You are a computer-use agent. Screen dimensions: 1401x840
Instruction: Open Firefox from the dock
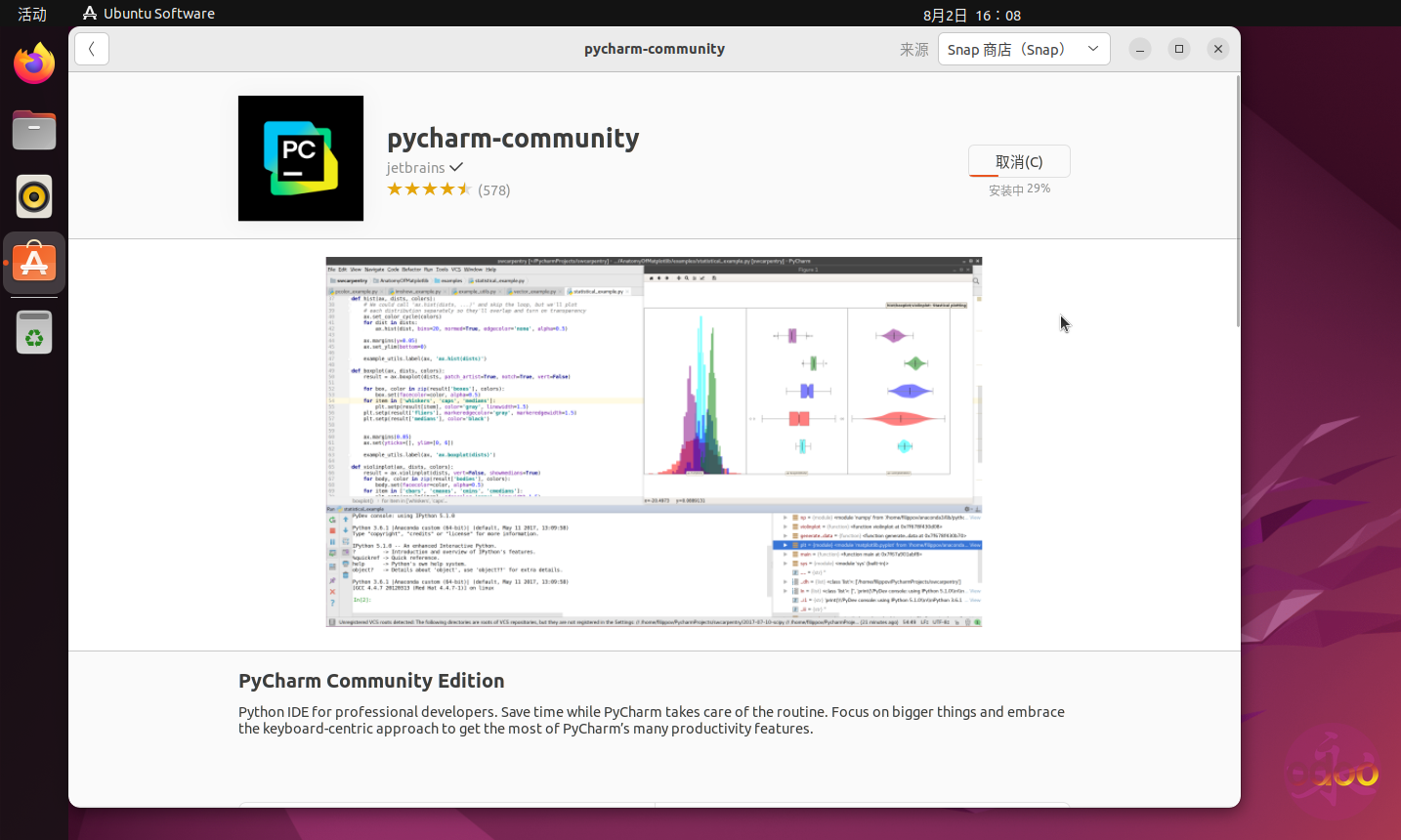[x=34, y=63]
